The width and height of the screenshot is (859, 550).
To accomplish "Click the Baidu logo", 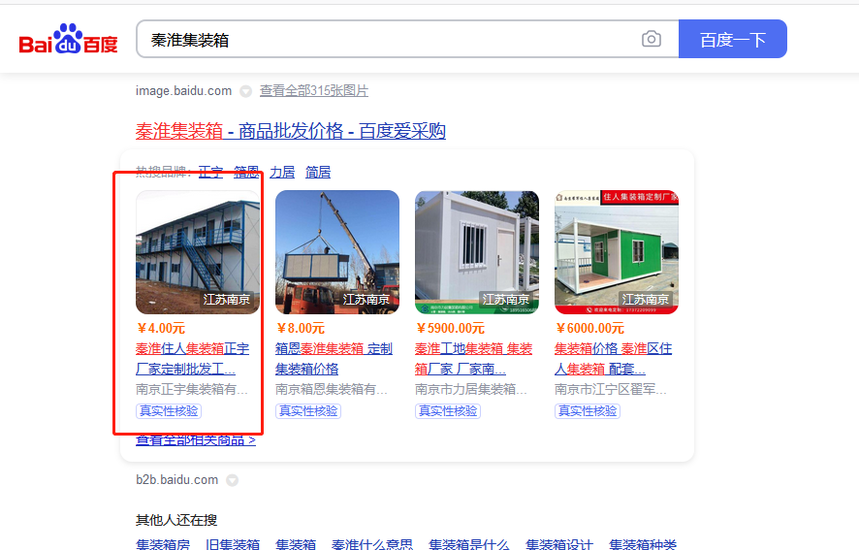I will point(68,39).
